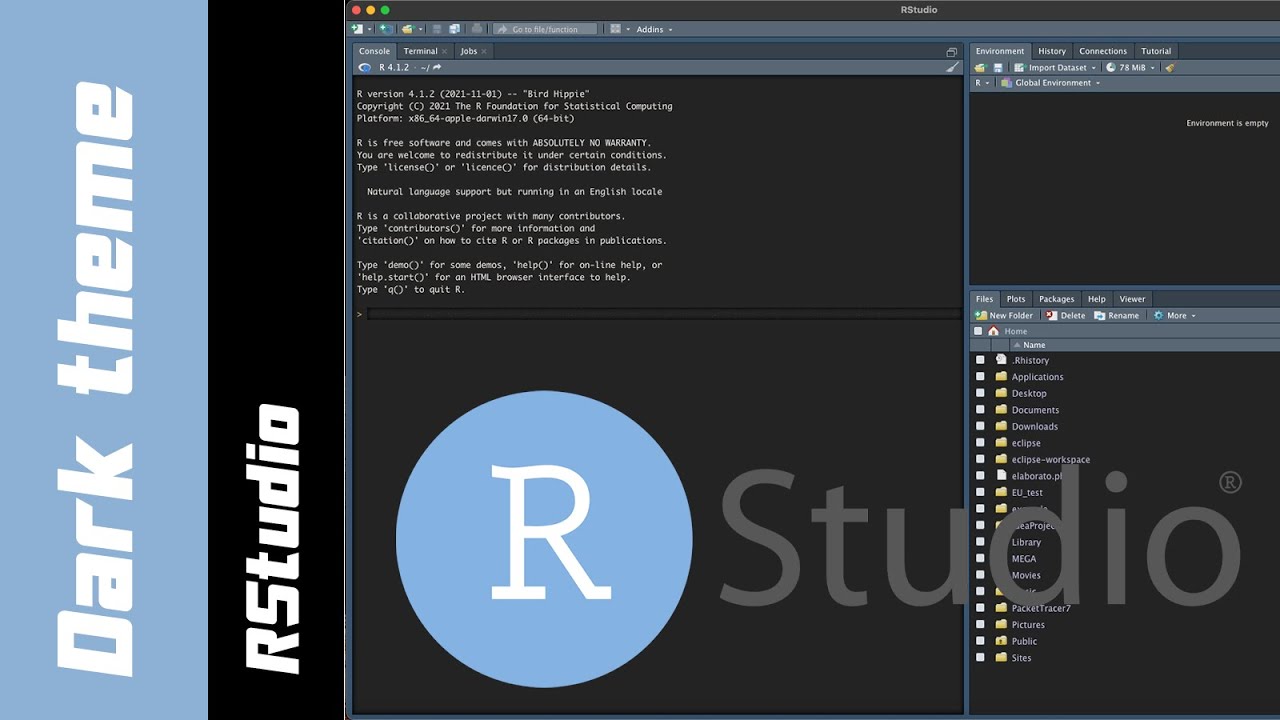The width and height of the screenshot is (1280, 720).
Task: Switch to the Tutorial tab
Action: (x=1156, y=51)
